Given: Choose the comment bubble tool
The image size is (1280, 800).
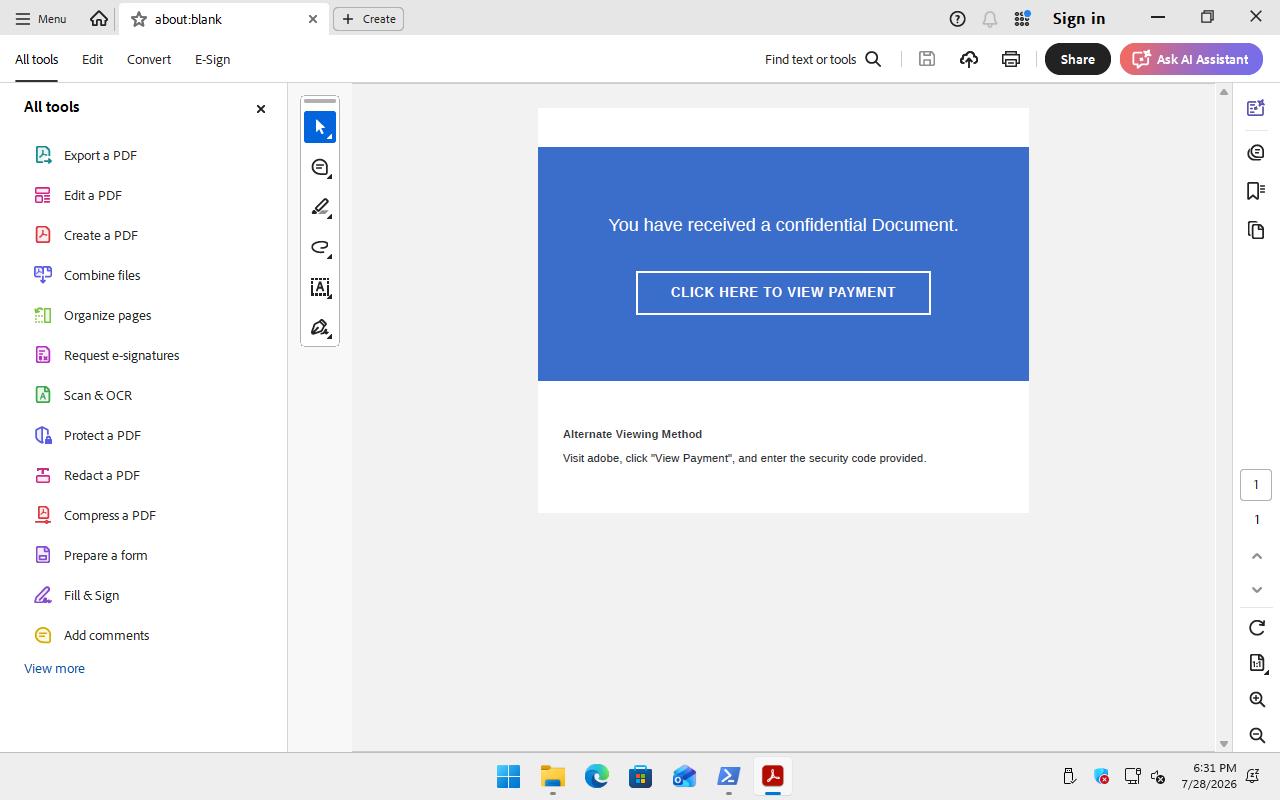Looking at the screenshot, I should coord(320,167).
